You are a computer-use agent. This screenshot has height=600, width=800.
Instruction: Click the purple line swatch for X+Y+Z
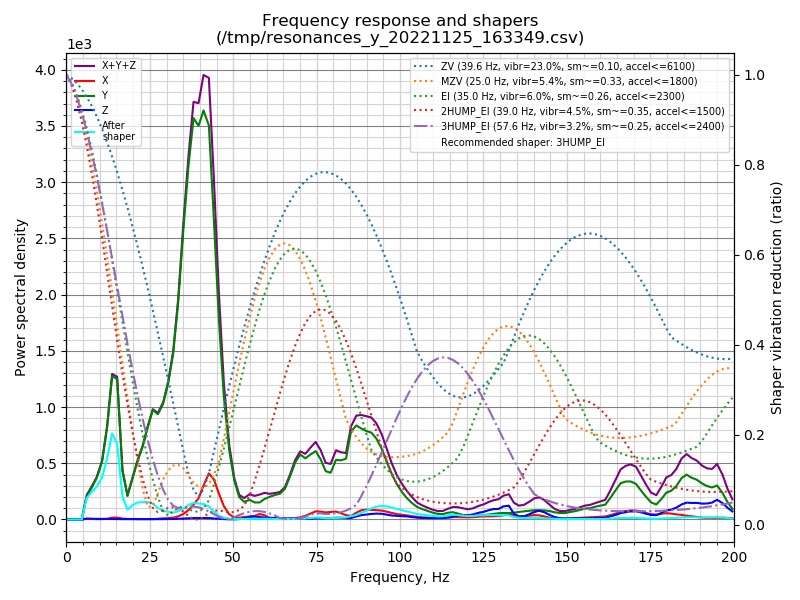(x=84, y=66)
